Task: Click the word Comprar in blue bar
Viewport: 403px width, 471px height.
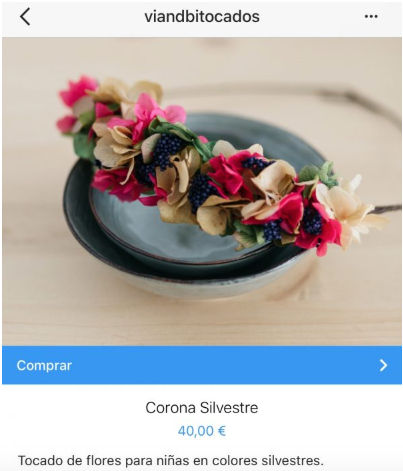Action: [x=44, y=365]
